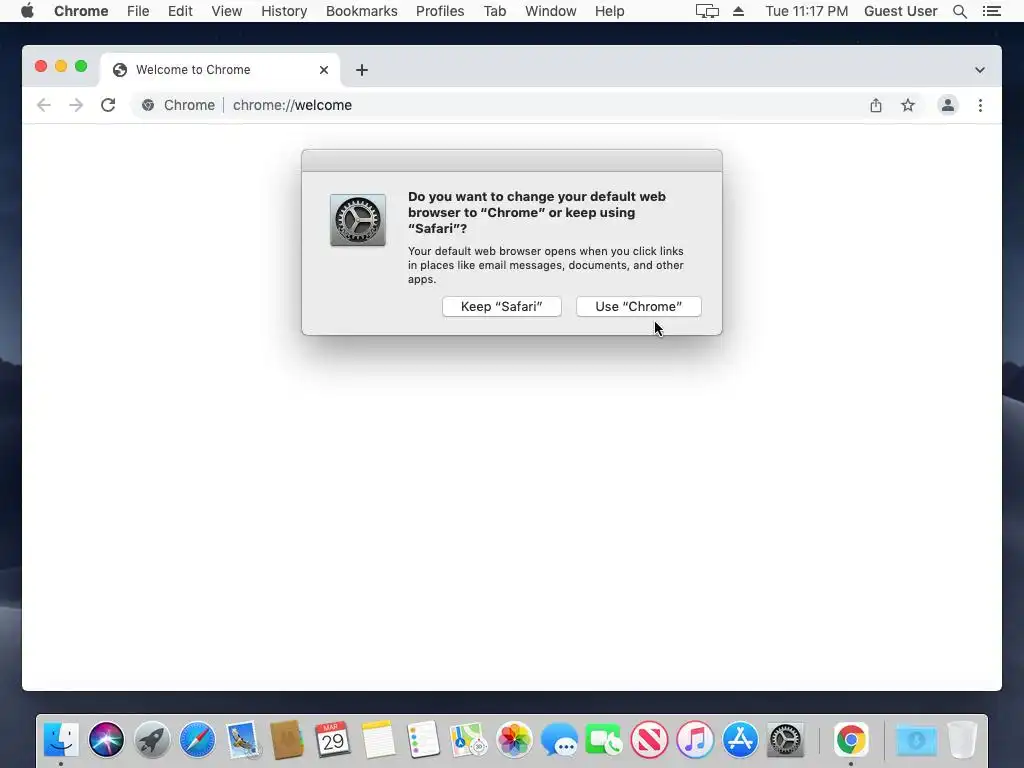
Task: Open News from the Dock
Action: click(650, 740)
